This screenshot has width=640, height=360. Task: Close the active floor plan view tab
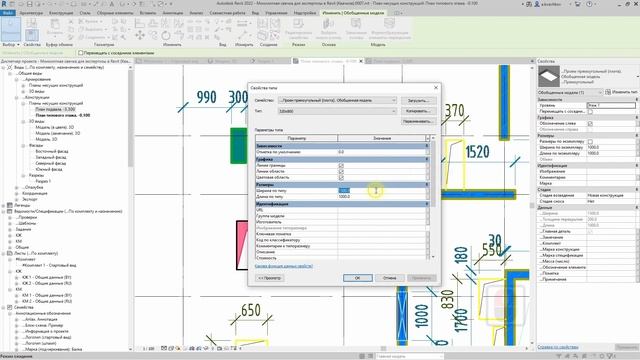coord(361,61)
